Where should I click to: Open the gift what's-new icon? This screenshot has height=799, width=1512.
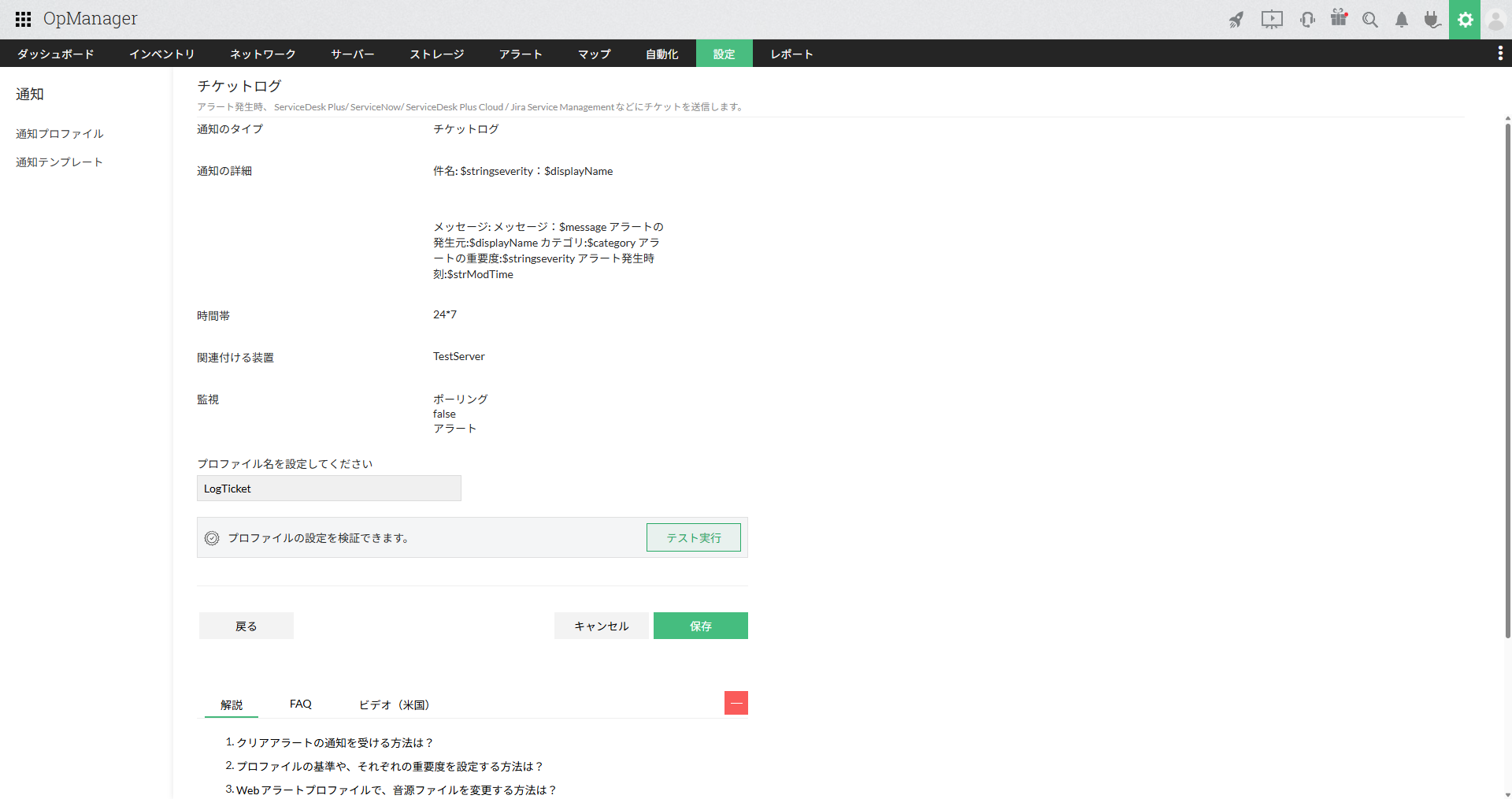click(x=1339, y=19)
